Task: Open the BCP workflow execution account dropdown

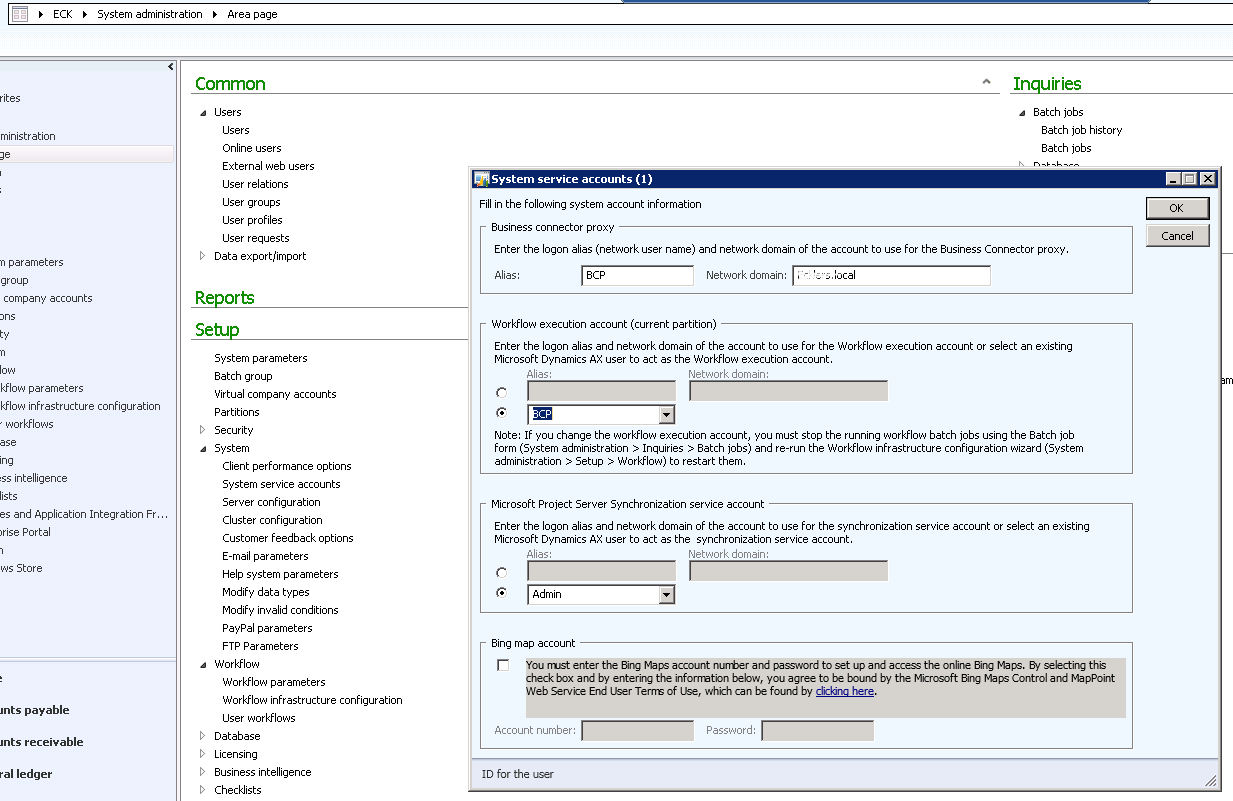Action: [667, 413]
